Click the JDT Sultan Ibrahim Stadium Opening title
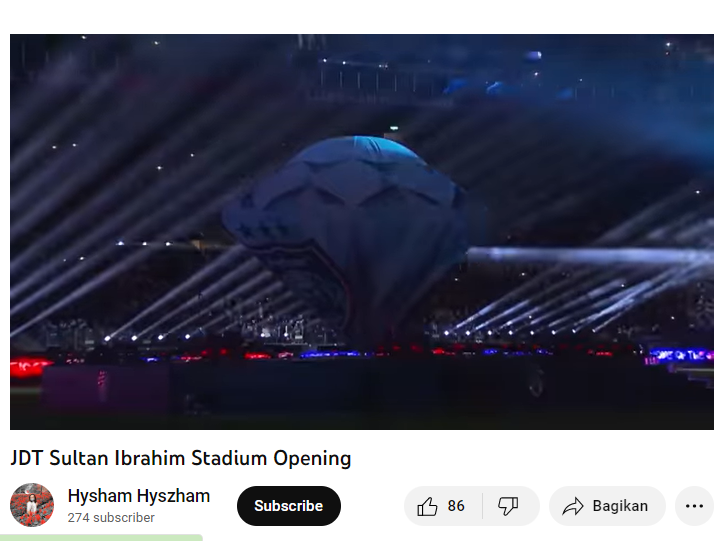The height and width of the screenshot is (541, 726). tap(181, 458)
